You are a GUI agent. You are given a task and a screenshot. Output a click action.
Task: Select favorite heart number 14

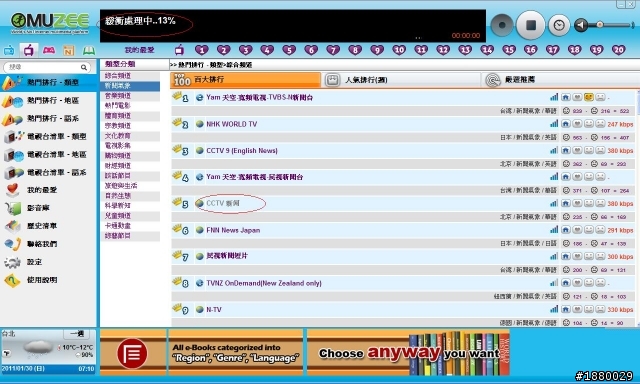487,50
